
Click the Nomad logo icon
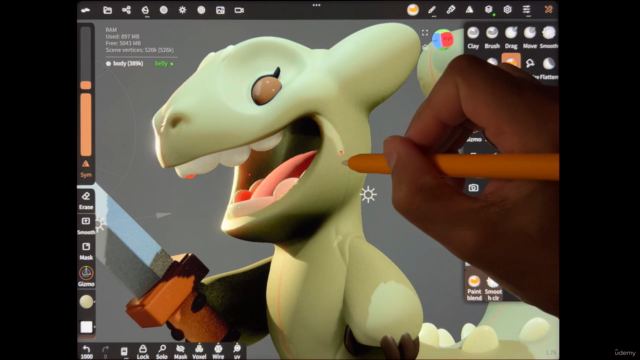coord(86,10)
